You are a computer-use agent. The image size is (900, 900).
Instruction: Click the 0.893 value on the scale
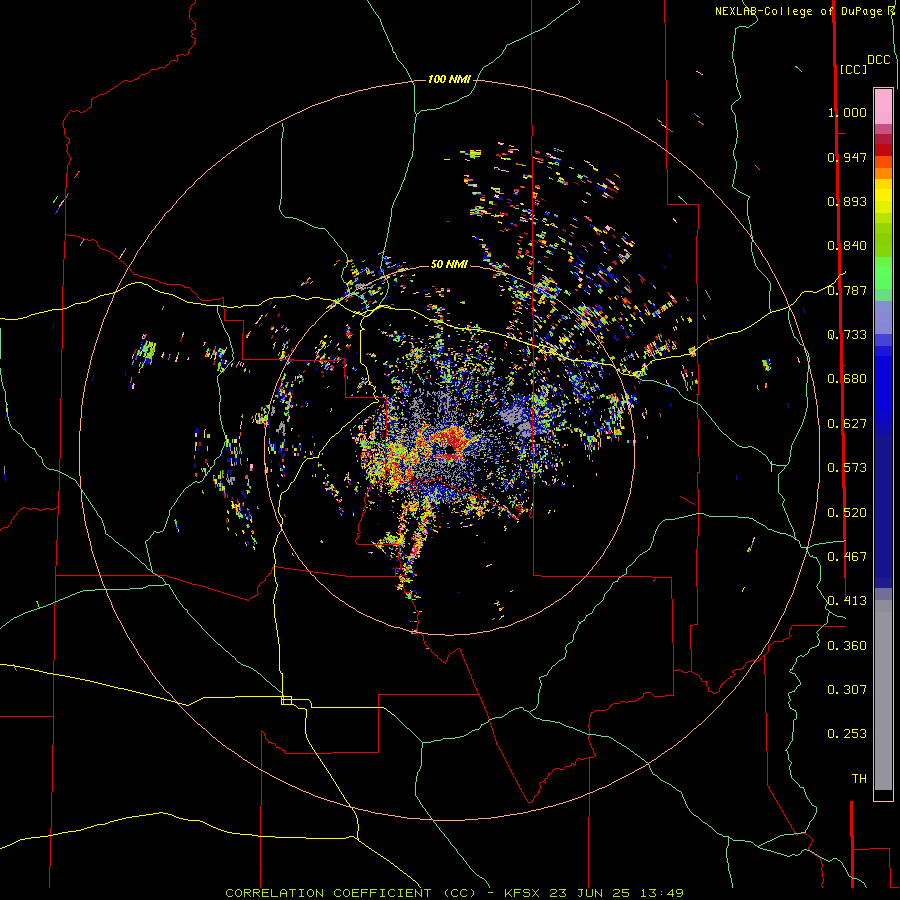(847, 201)
